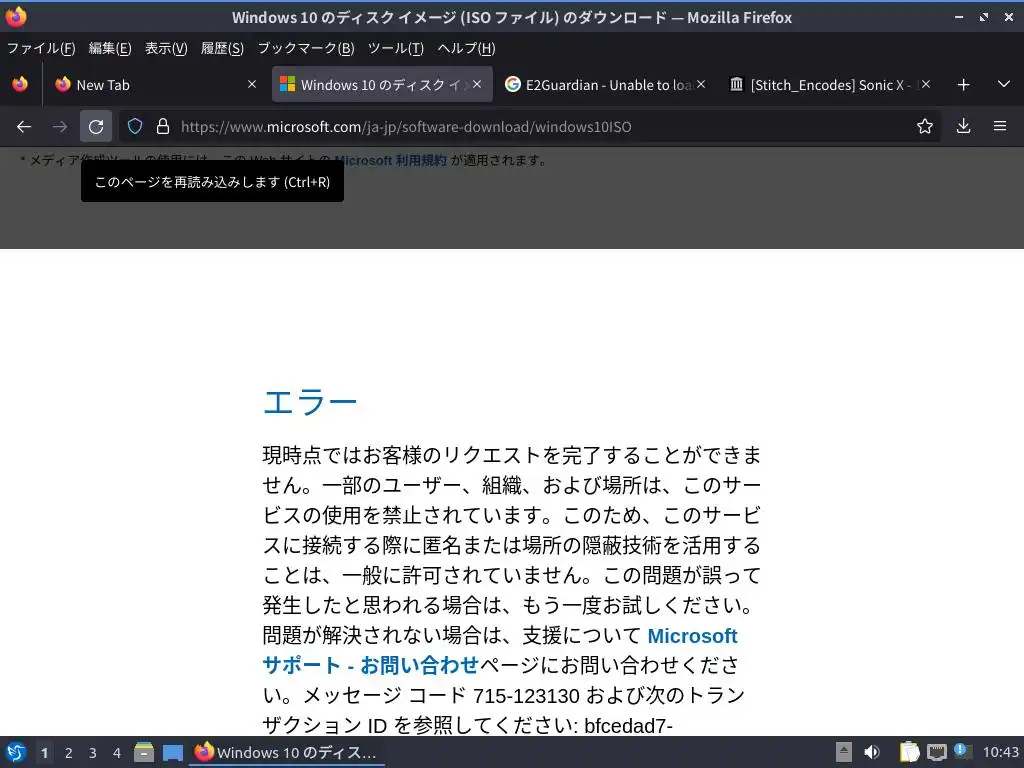Open the Microsoft 利用規約 link
Image resolution: width=1024 pixels, height=768 pixels.
391,160
